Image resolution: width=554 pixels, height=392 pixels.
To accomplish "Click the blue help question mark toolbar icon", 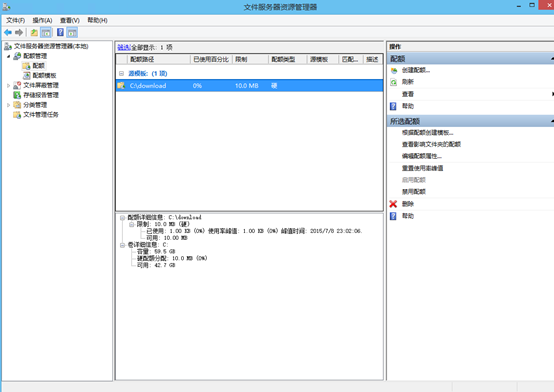I will tap(60, 33).
